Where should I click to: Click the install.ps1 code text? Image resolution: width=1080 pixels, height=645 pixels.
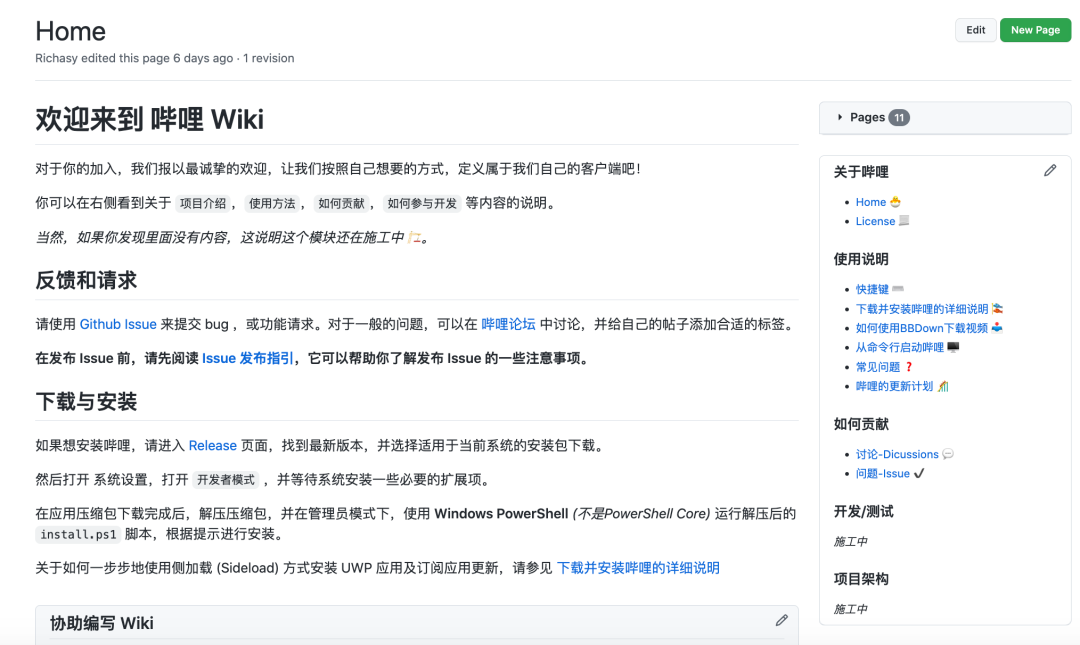click(78, 534)
